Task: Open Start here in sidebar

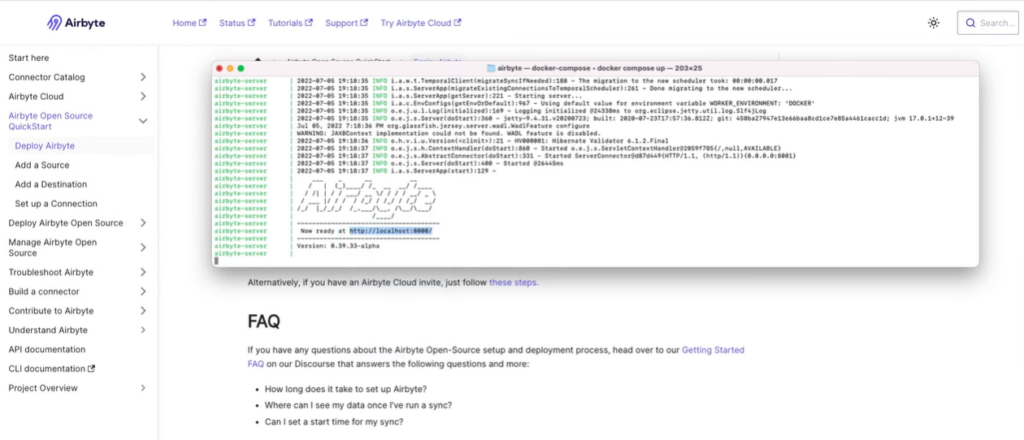Action: coord(29,58)
